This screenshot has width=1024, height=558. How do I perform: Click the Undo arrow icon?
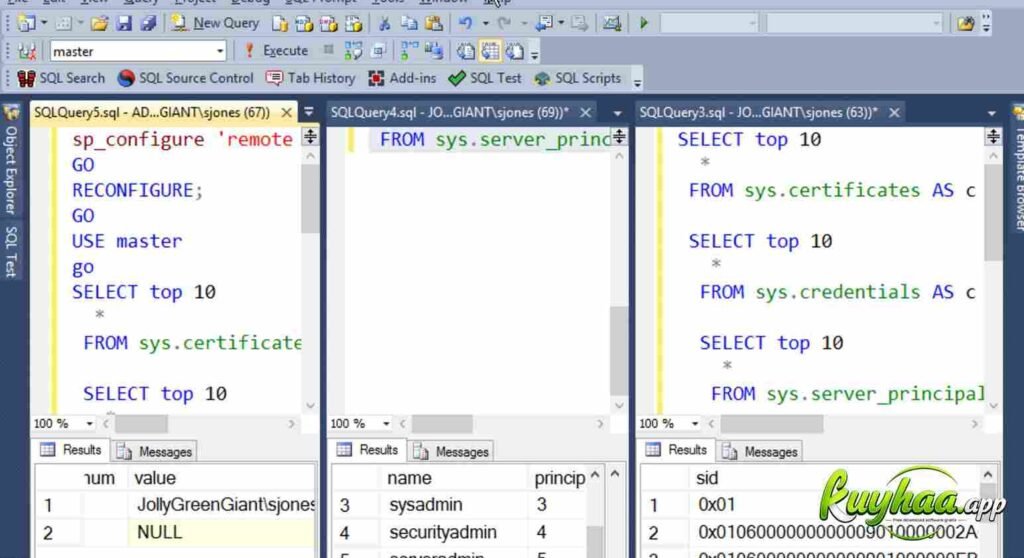coord(465,24)
